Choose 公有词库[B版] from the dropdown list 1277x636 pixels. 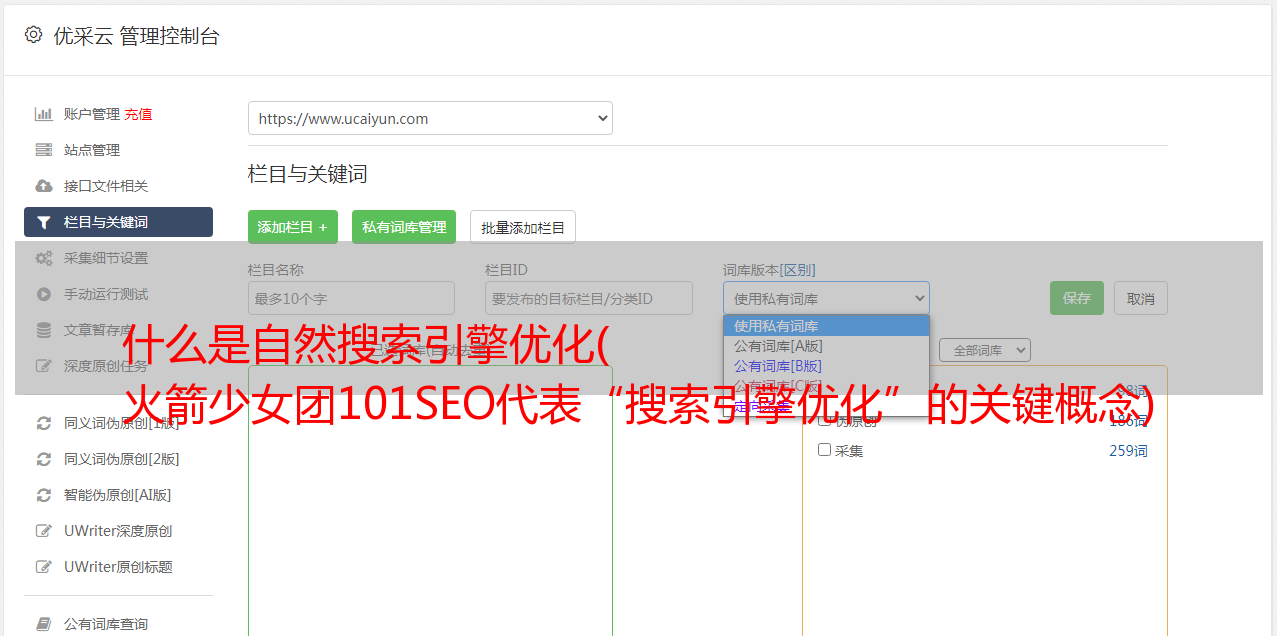(826, 366)
